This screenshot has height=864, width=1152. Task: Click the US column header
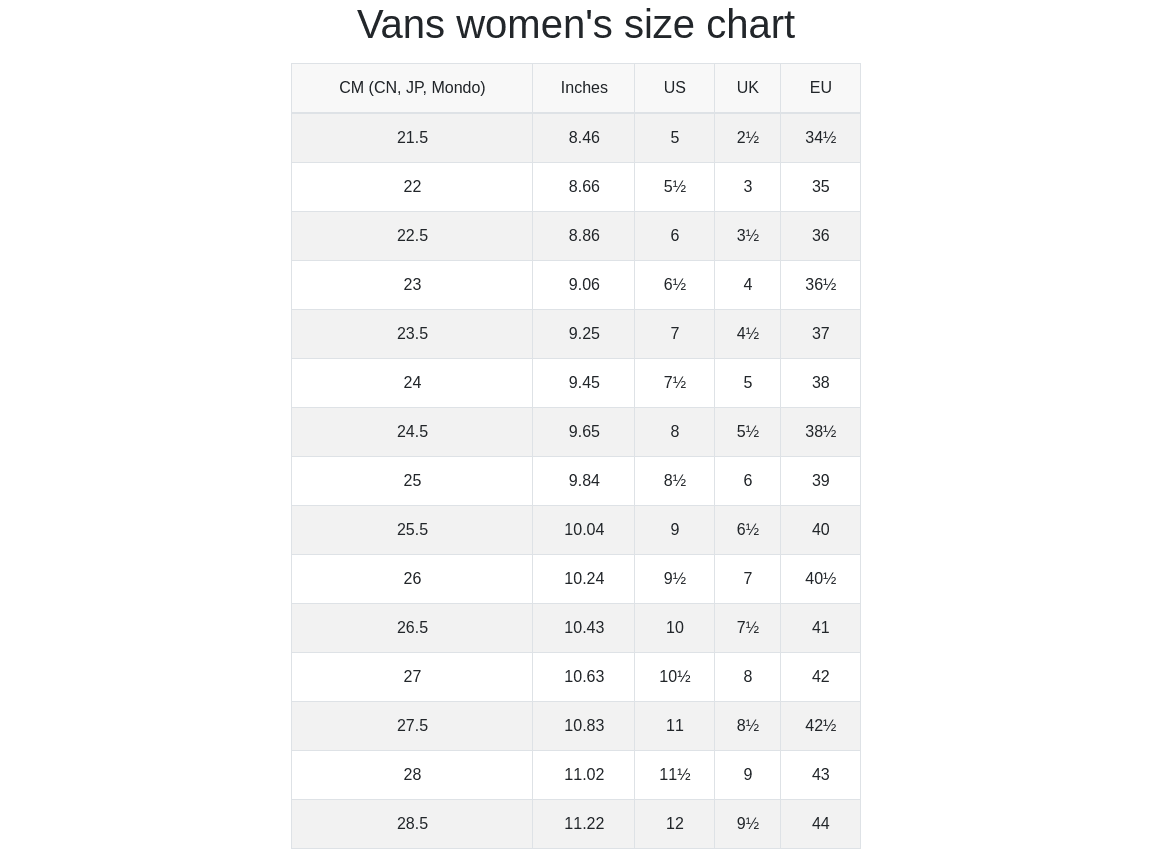click(x=675, y=88)
